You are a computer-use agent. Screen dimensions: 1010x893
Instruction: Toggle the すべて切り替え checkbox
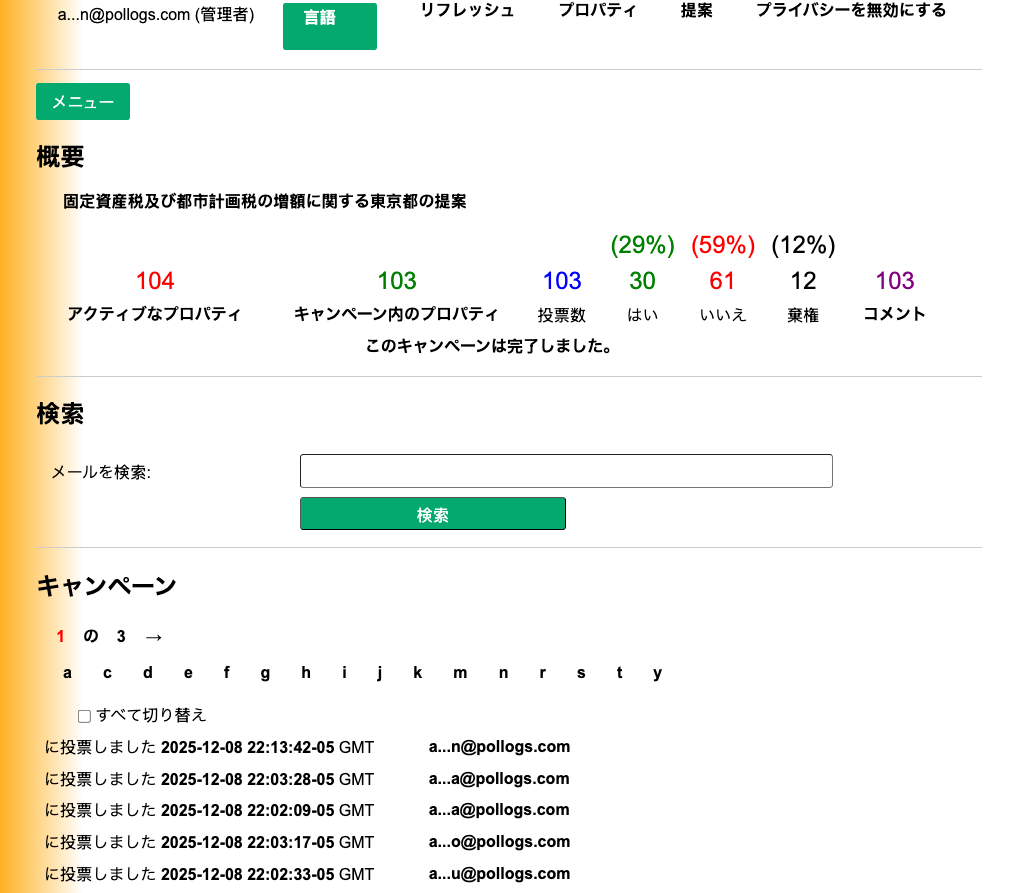[x=85, y=715]
